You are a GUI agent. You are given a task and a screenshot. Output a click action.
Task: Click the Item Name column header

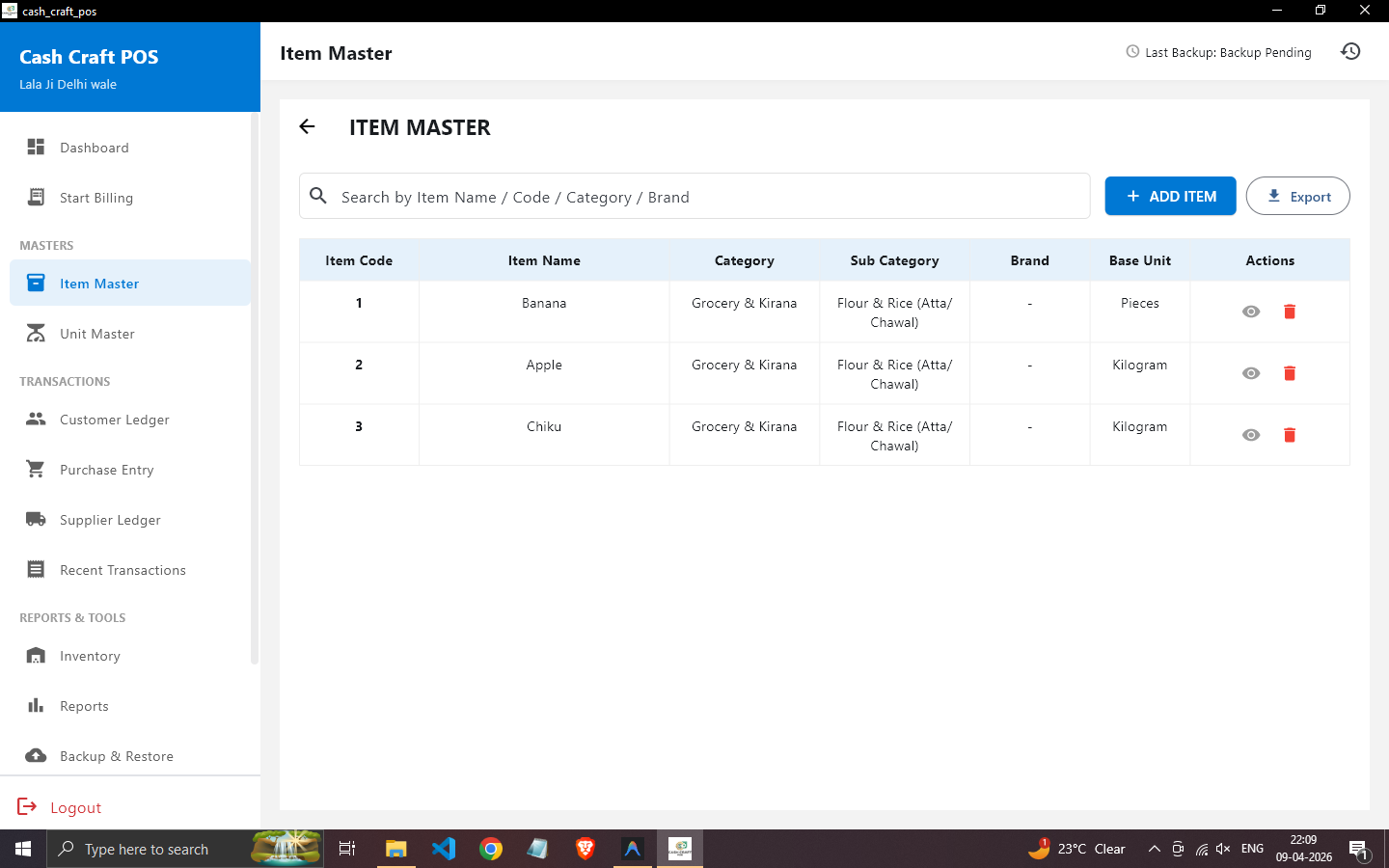point(544,260)
